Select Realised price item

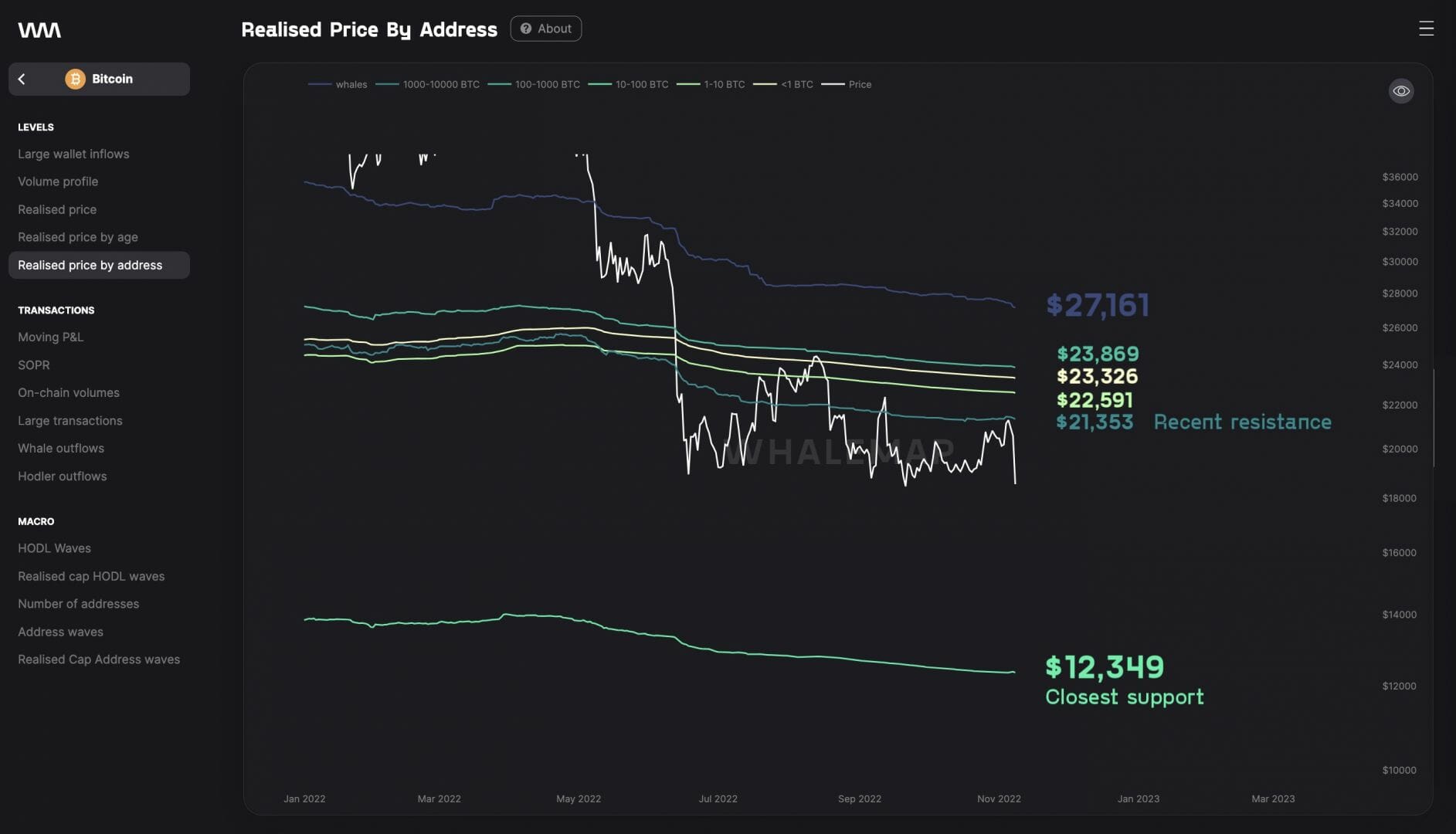pos(57,209)
